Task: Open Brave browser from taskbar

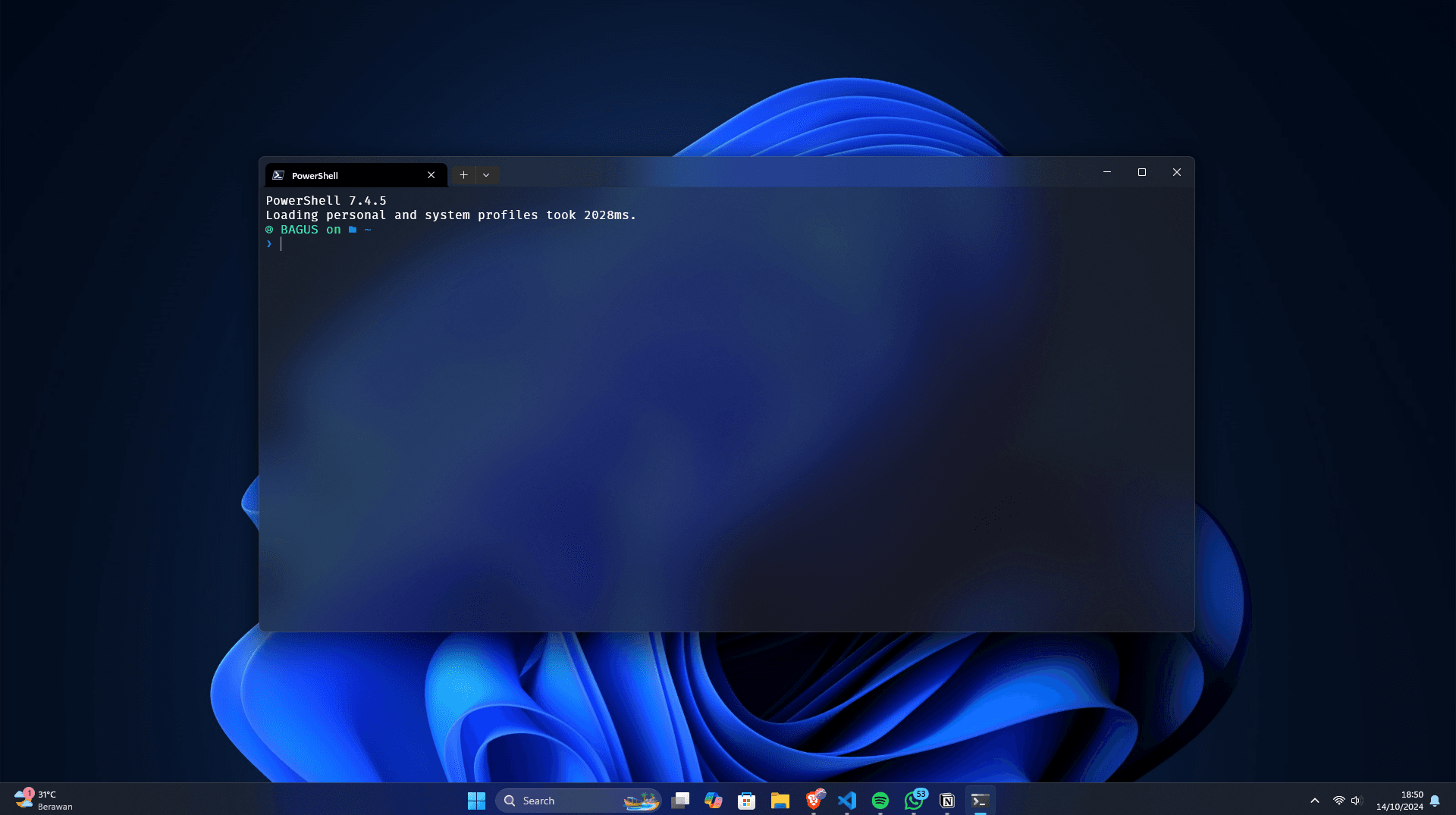Action: coord(814,801)
